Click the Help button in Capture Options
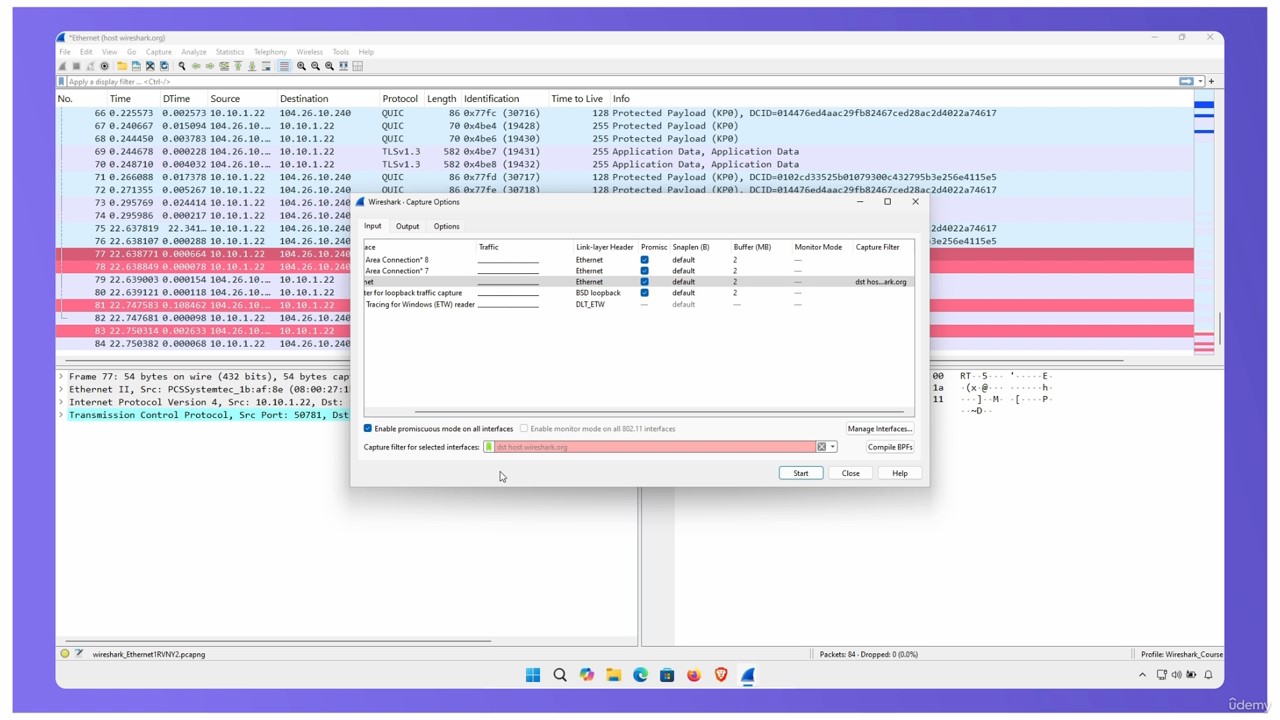The image size is (1280, 720). coord(900,473)
